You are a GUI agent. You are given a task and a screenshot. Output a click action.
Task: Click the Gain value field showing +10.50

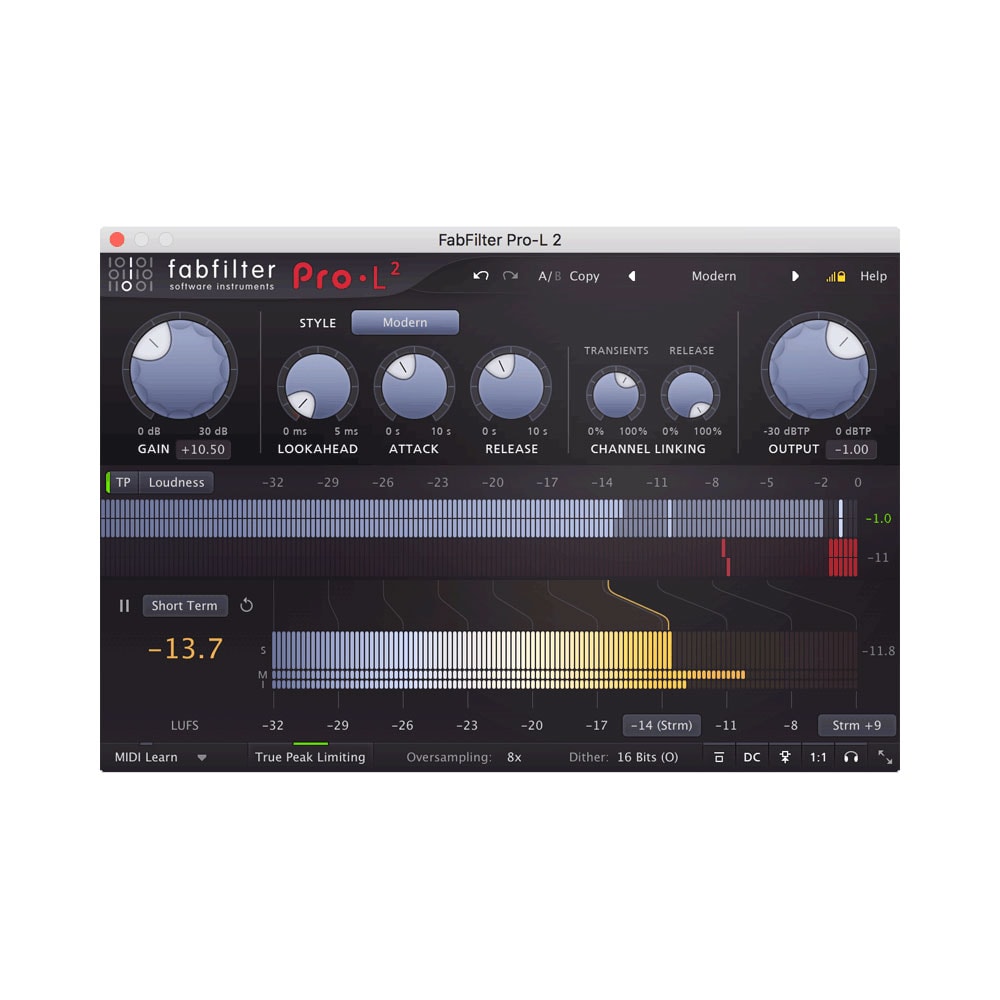pos(203,449)
